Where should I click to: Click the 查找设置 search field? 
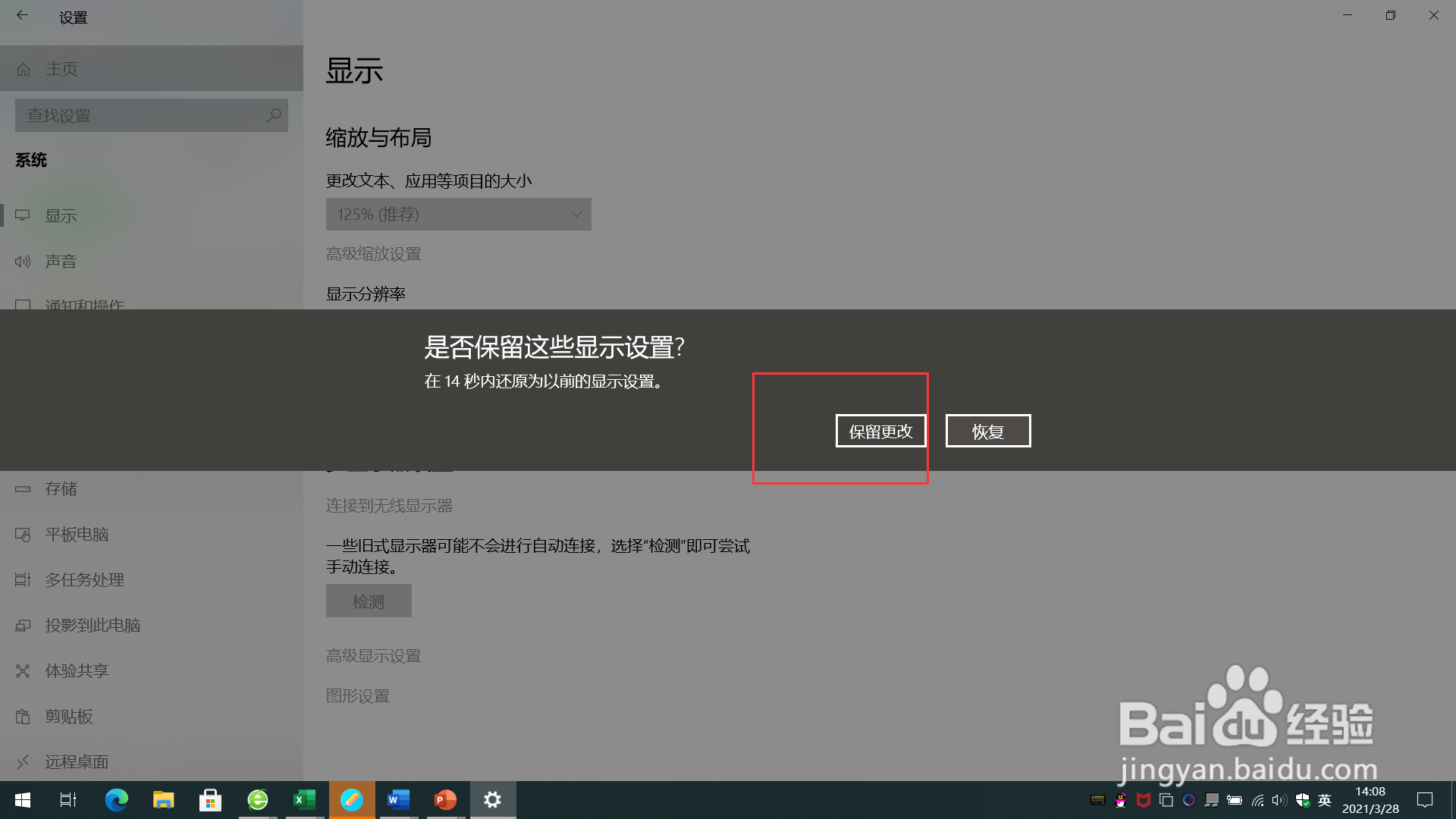(136, 115)
